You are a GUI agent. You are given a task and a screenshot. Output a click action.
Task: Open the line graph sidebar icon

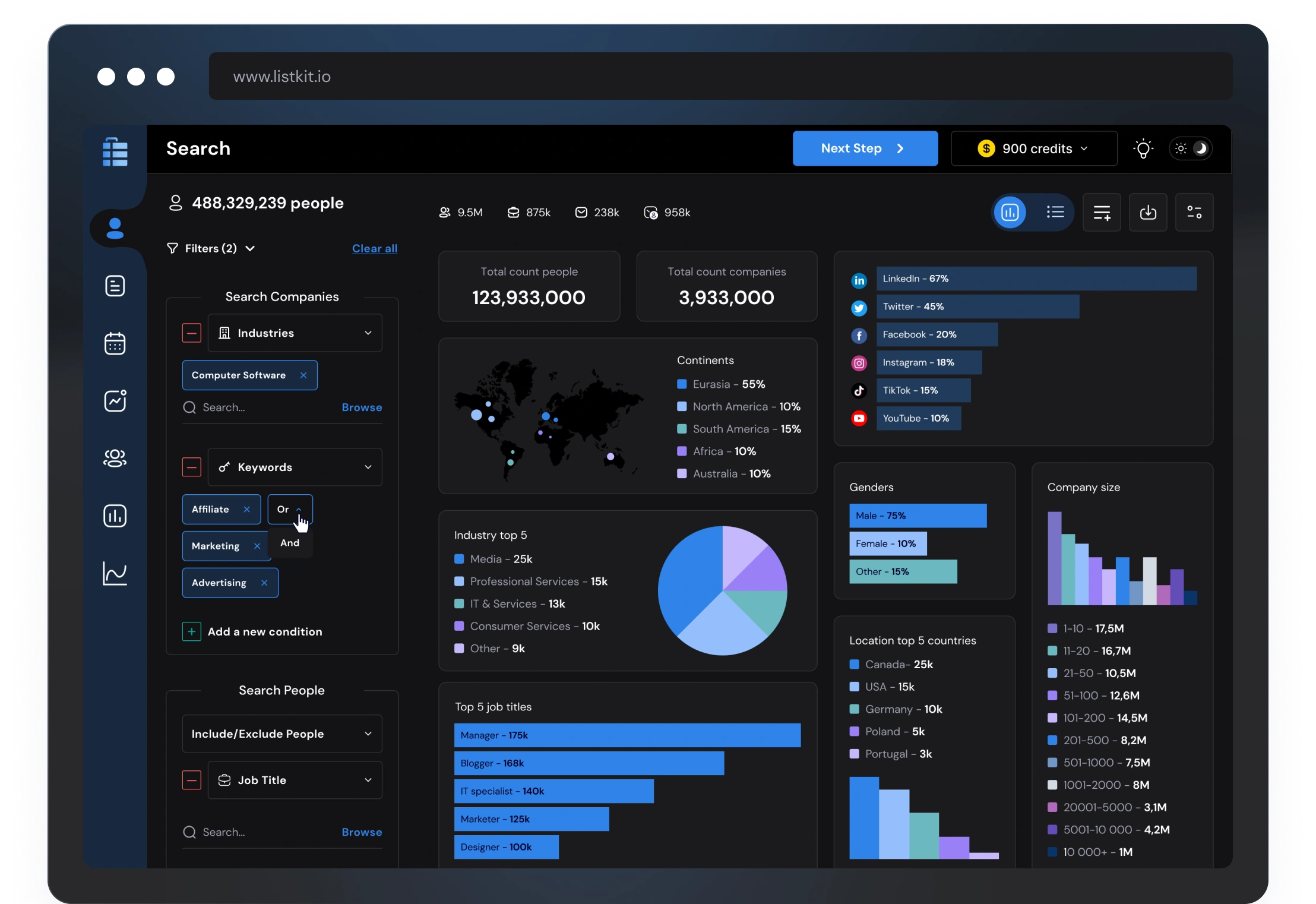[x=115, y=573]
